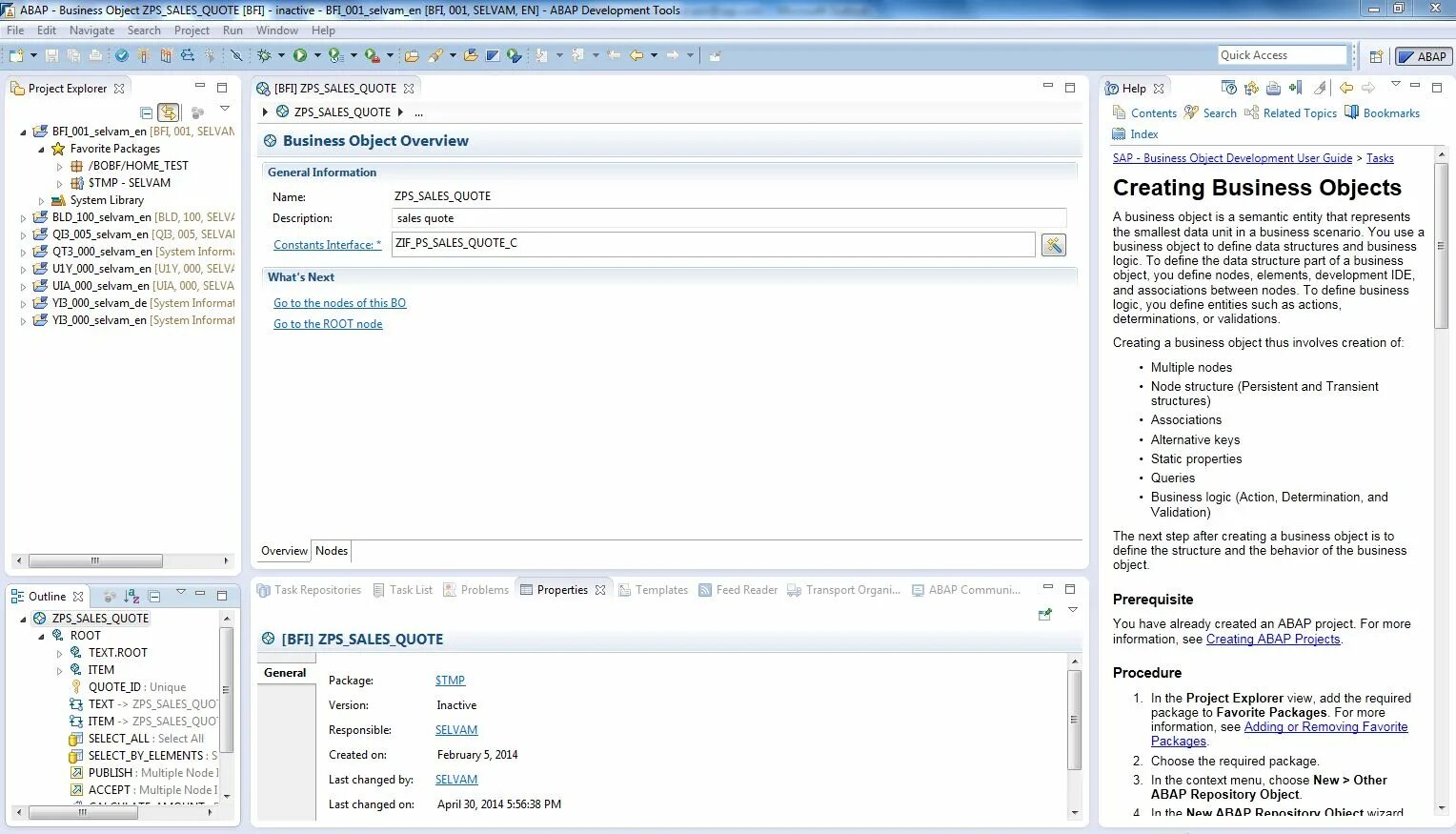This screenshot has height=834, width=1456.
Task: Click Collapse All icon in Project Explorer
Action: pos(146,112)
